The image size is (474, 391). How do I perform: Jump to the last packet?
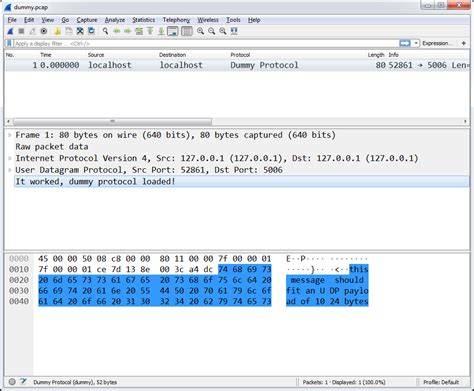pyautogui.click(x=161, y=31)
